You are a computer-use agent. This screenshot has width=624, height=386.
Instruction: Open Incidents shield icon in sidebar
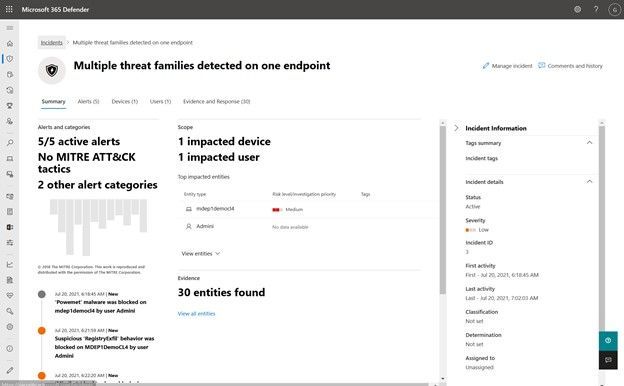[x=10, y=59]
